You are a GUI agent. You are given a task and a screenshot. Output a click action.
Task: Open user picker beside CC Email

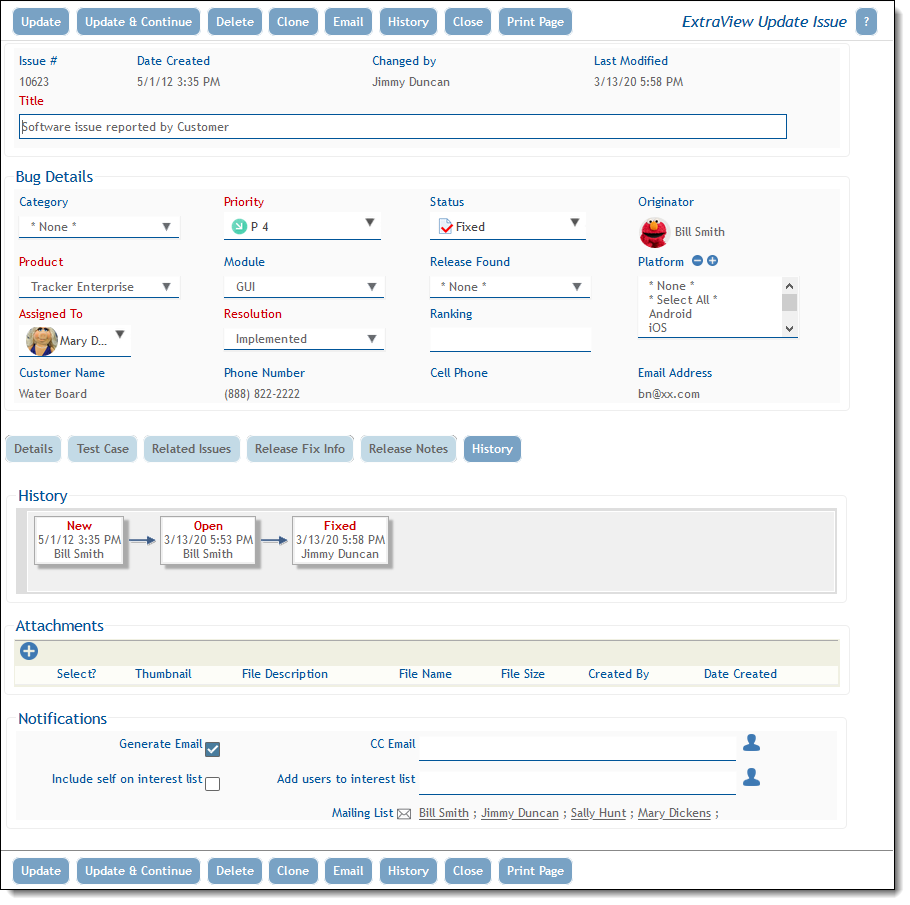pyautogui.click(x=751, y=743)
